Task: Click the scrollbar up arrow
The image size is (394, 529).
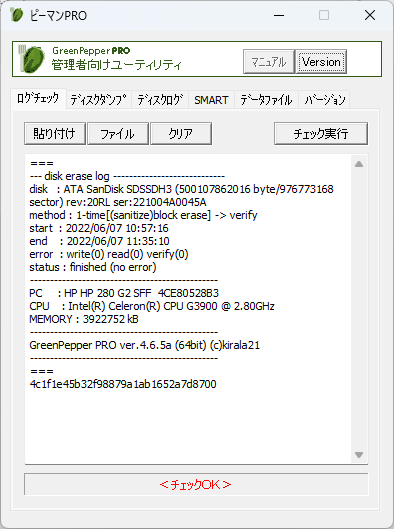Action: (x=359, y=164)
